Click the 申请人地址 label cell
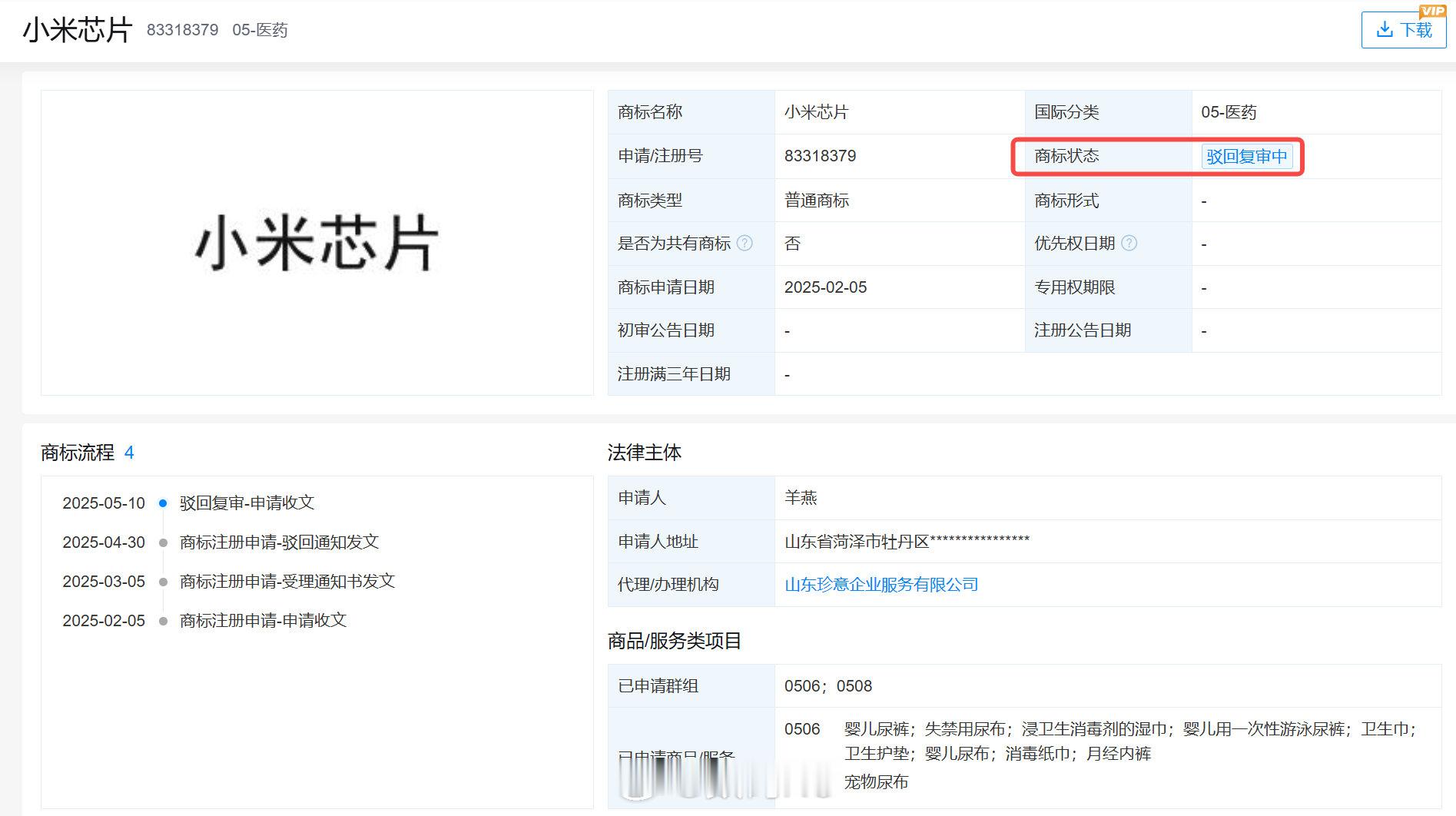The width and height of the screenshot is (1456, 816). point(692,542)
